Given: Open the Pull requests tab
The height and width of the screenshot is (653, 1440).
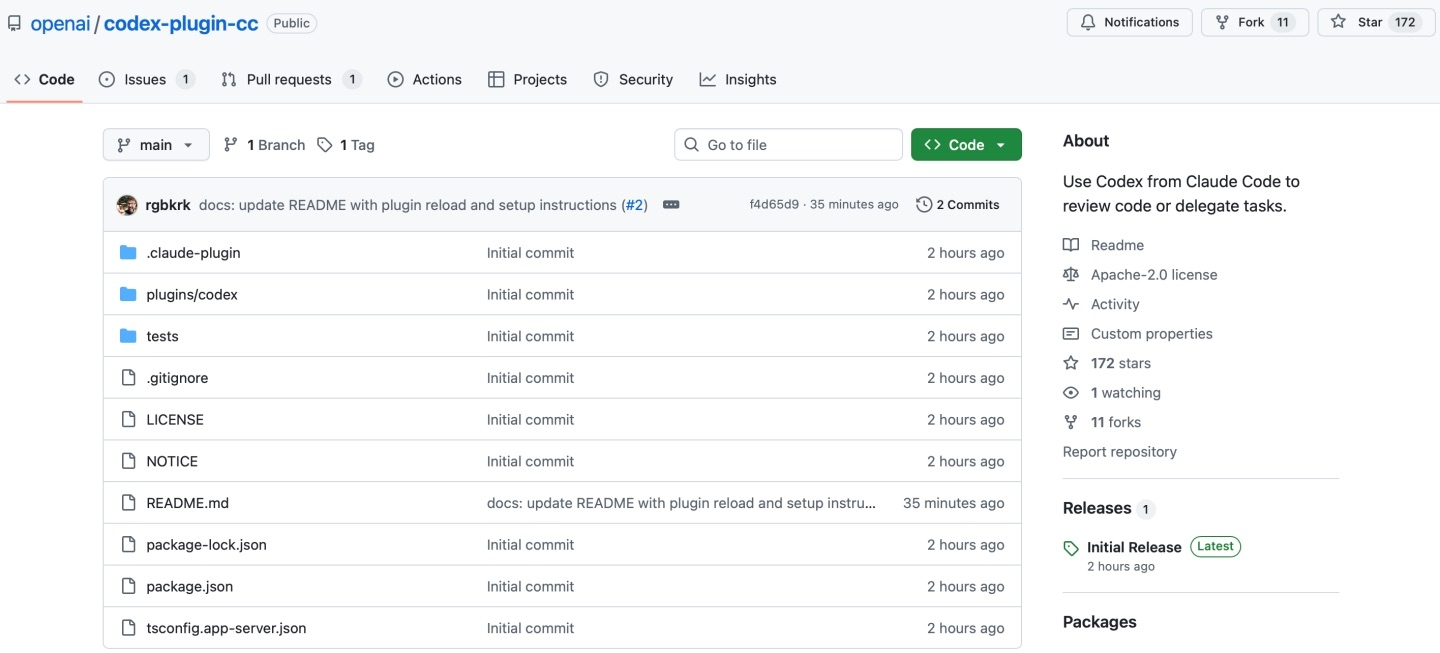Looking at the screenshot, I should [288, 80].
